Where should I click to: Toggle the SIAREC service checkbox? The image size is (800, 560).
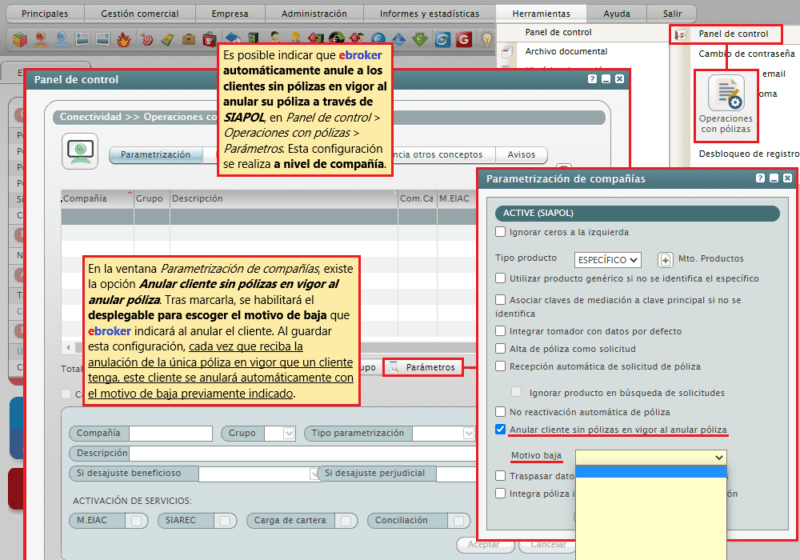224,521
